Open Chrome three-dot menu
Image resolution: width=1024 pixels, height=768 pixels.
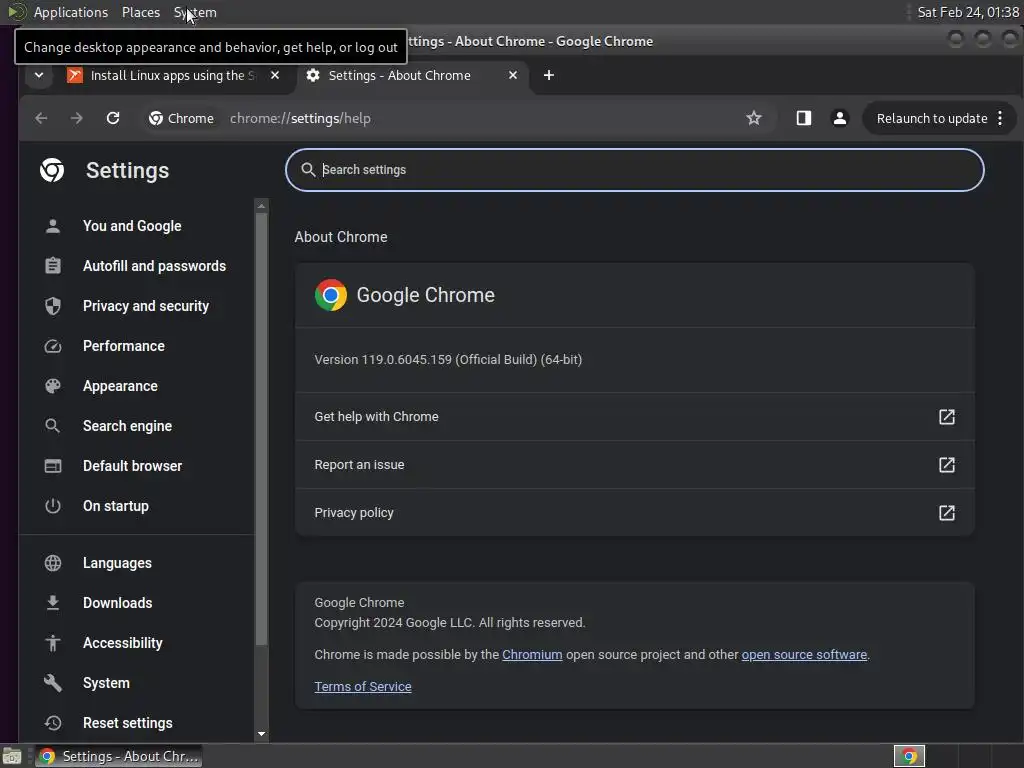point(1000,118)
